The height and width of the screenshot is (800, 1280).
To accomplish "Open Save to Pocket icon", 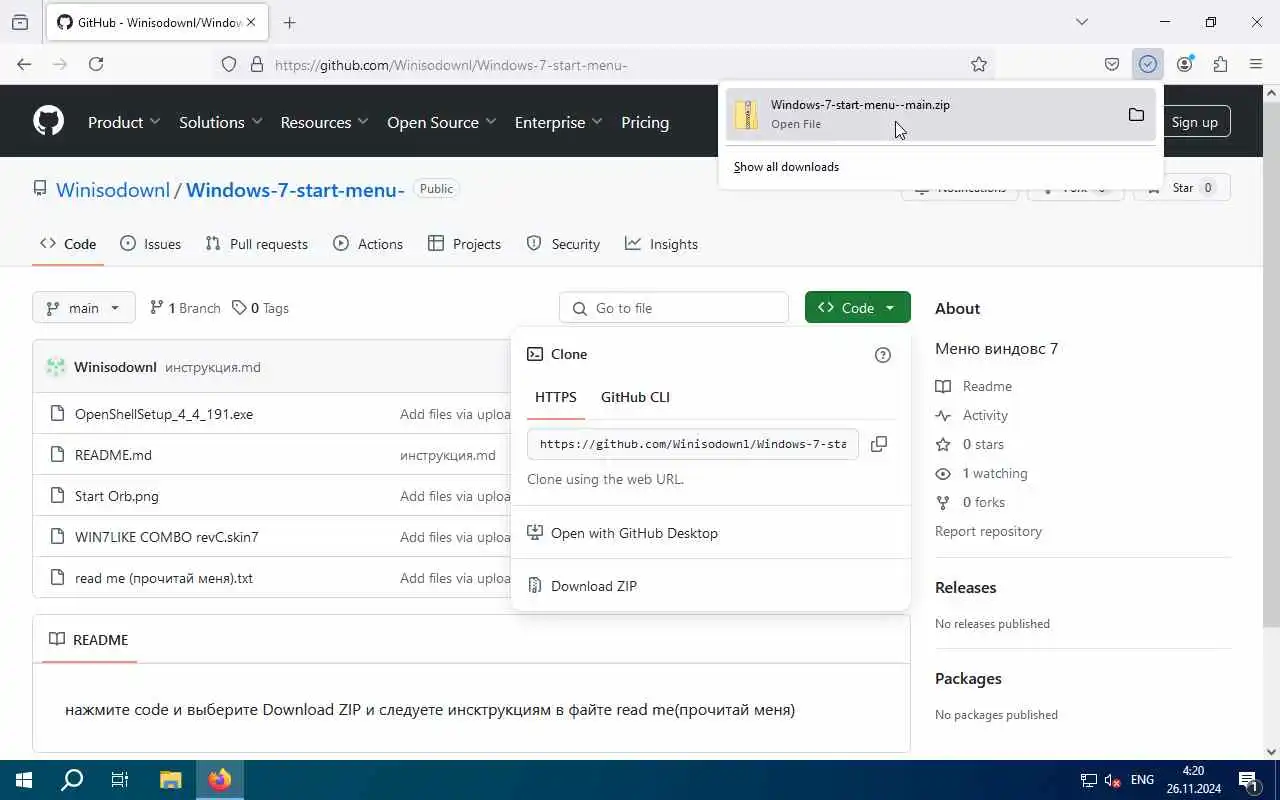I will [x=1112, y=64].
